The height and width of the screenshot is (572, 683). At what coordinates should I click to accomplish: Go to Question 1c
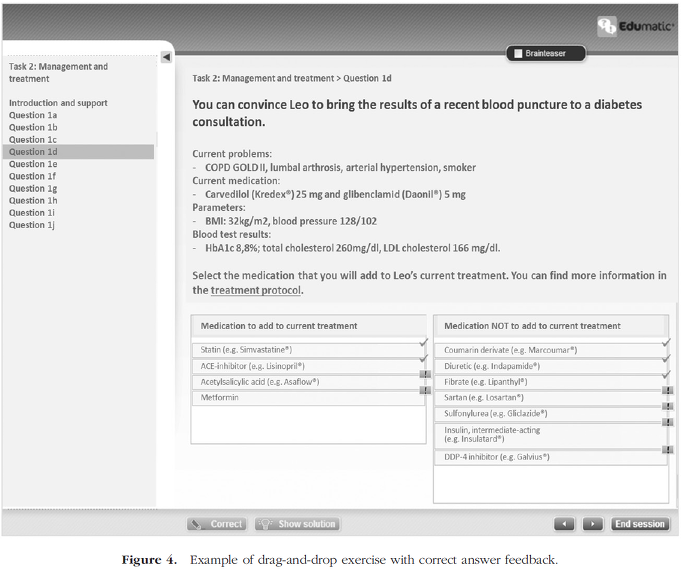33,139
